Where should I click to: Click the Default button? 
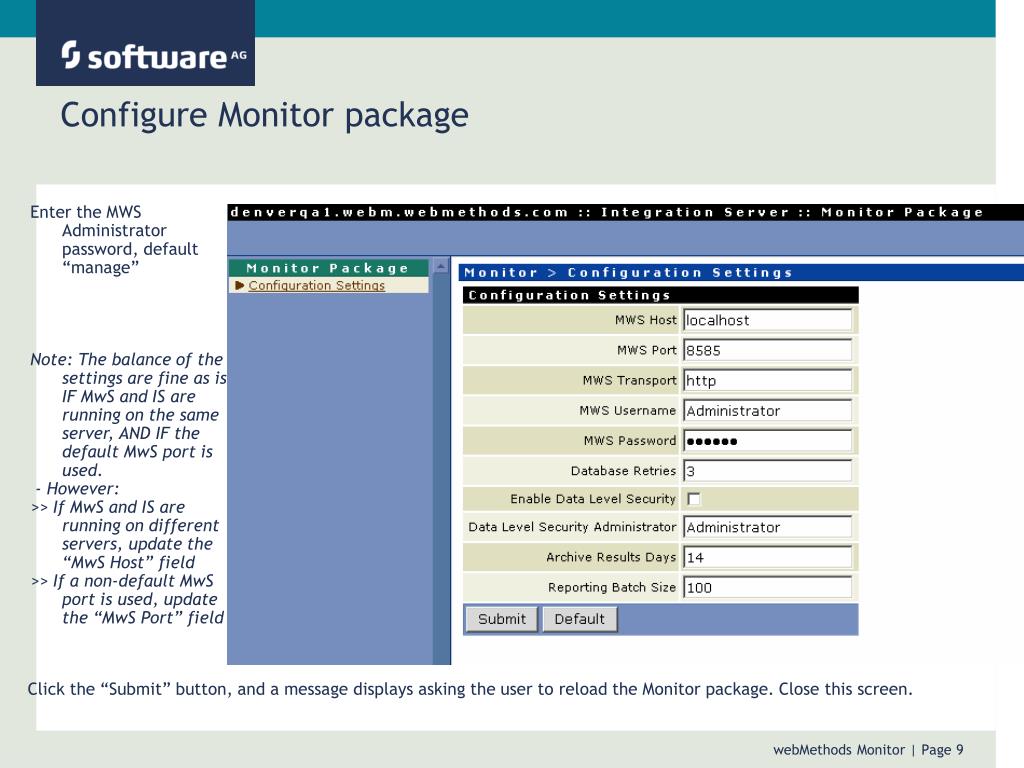point(579,618)
